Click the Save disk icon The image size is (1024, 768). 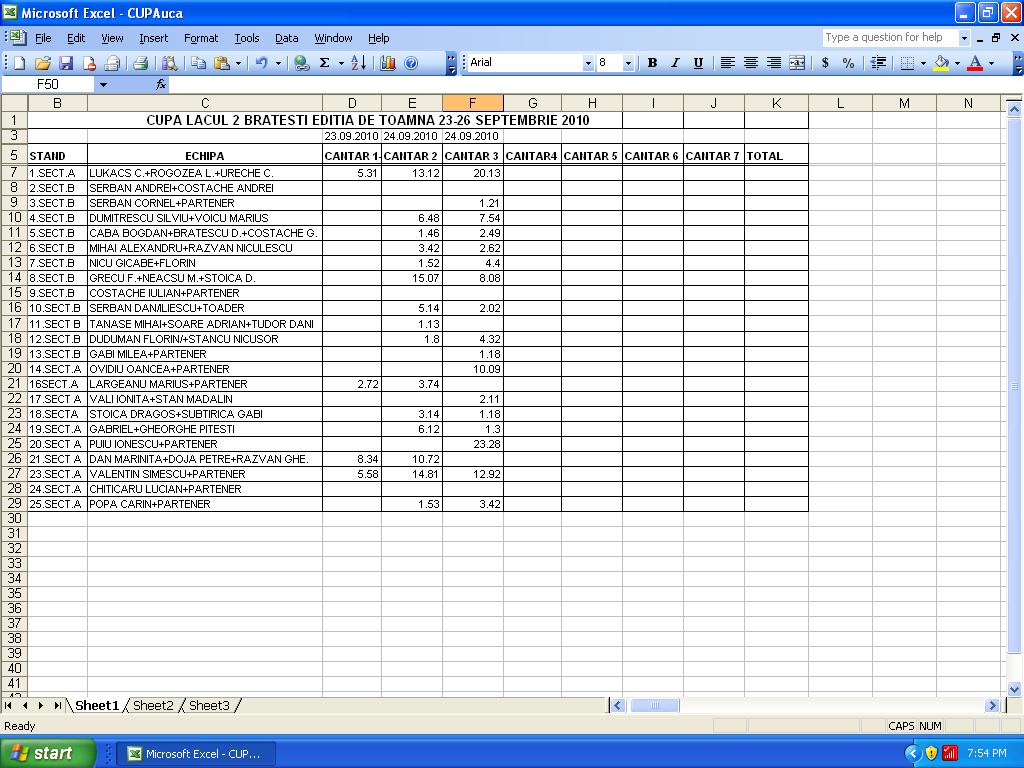point(64,63)
